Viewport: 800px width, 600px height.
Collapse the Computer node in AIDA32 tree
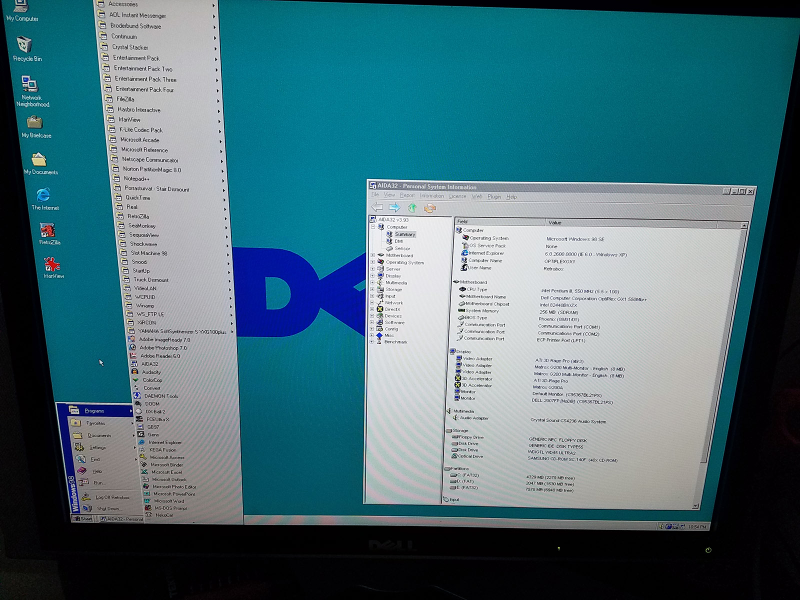click(x=373, y=227)
